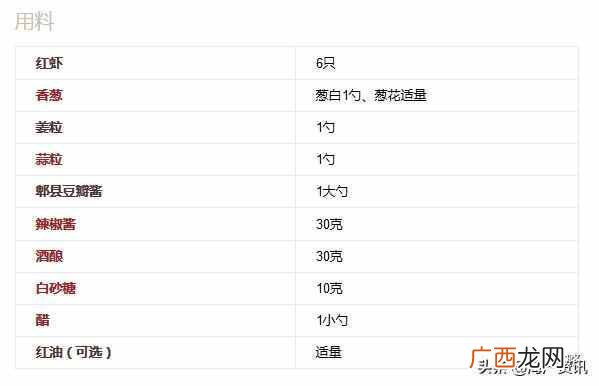Image resolution: width=599 pixels, height=386 pixels.
Task: Click the 葱白1勺、葱花适量 quantity cell
Action: tap(371, 95)
